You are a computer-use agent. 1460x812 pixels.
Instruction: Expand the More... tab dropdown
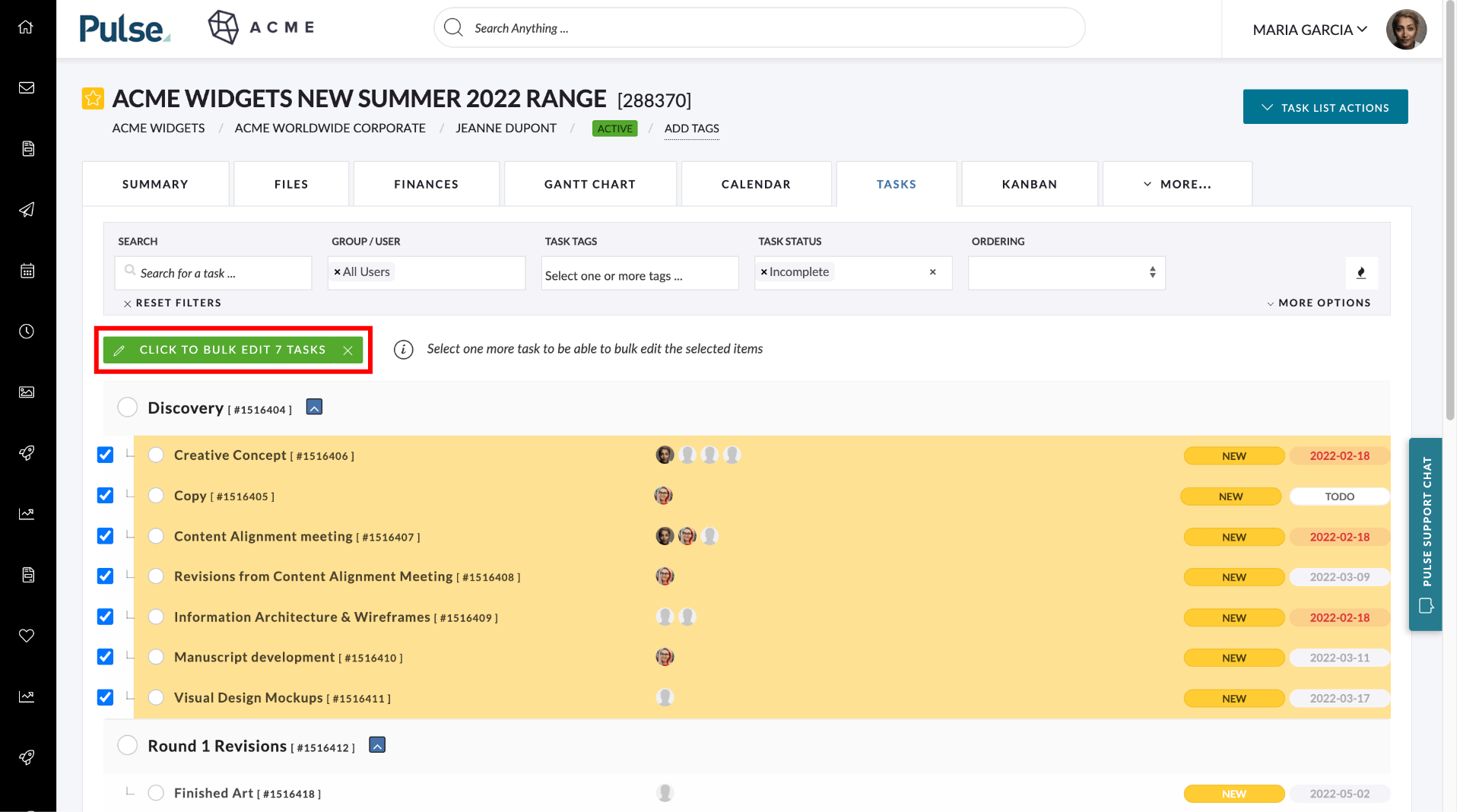[x=1177, y=184]
